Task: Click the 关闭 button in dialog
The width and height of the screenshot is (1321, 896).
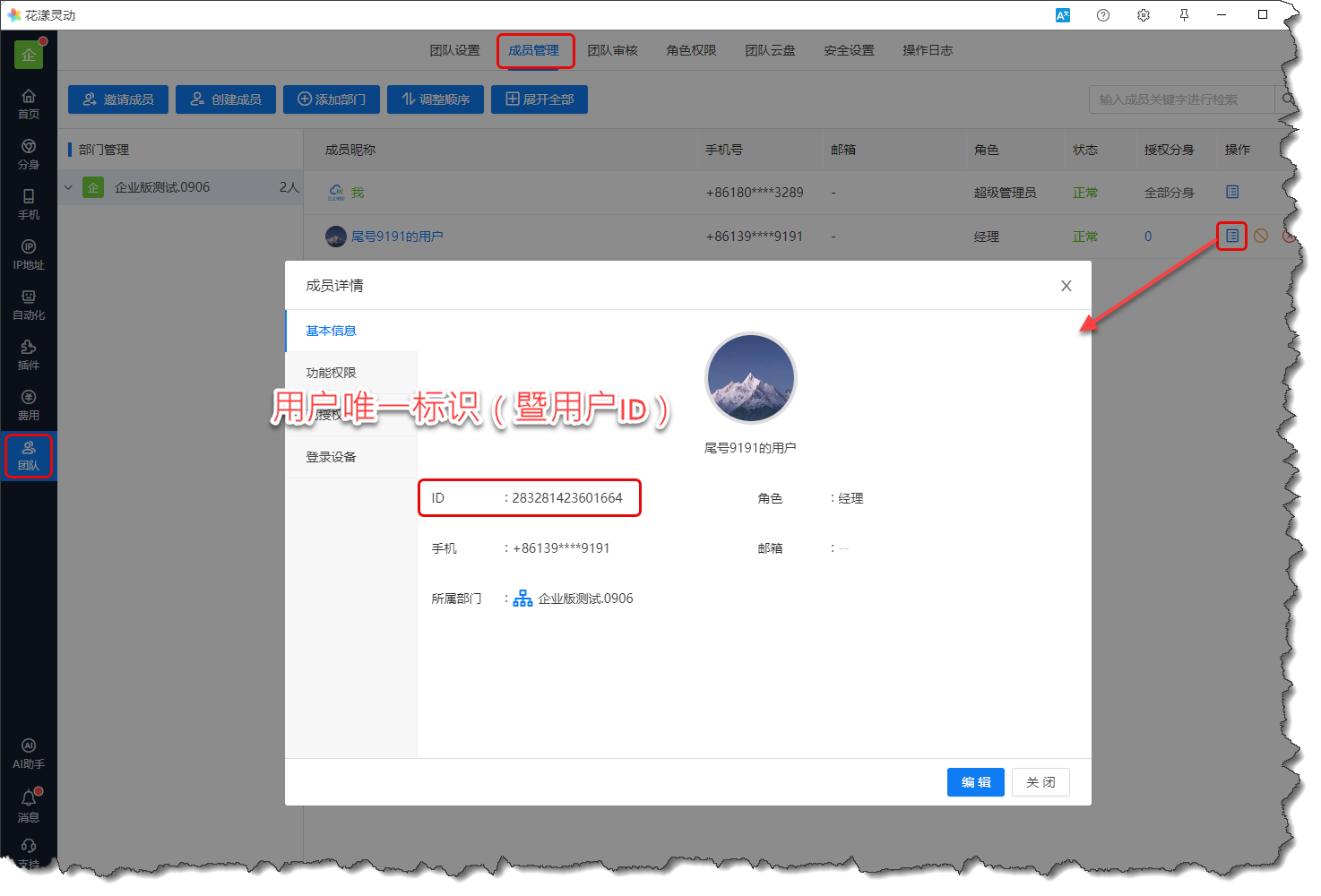Action: [x=1040, y=782]
